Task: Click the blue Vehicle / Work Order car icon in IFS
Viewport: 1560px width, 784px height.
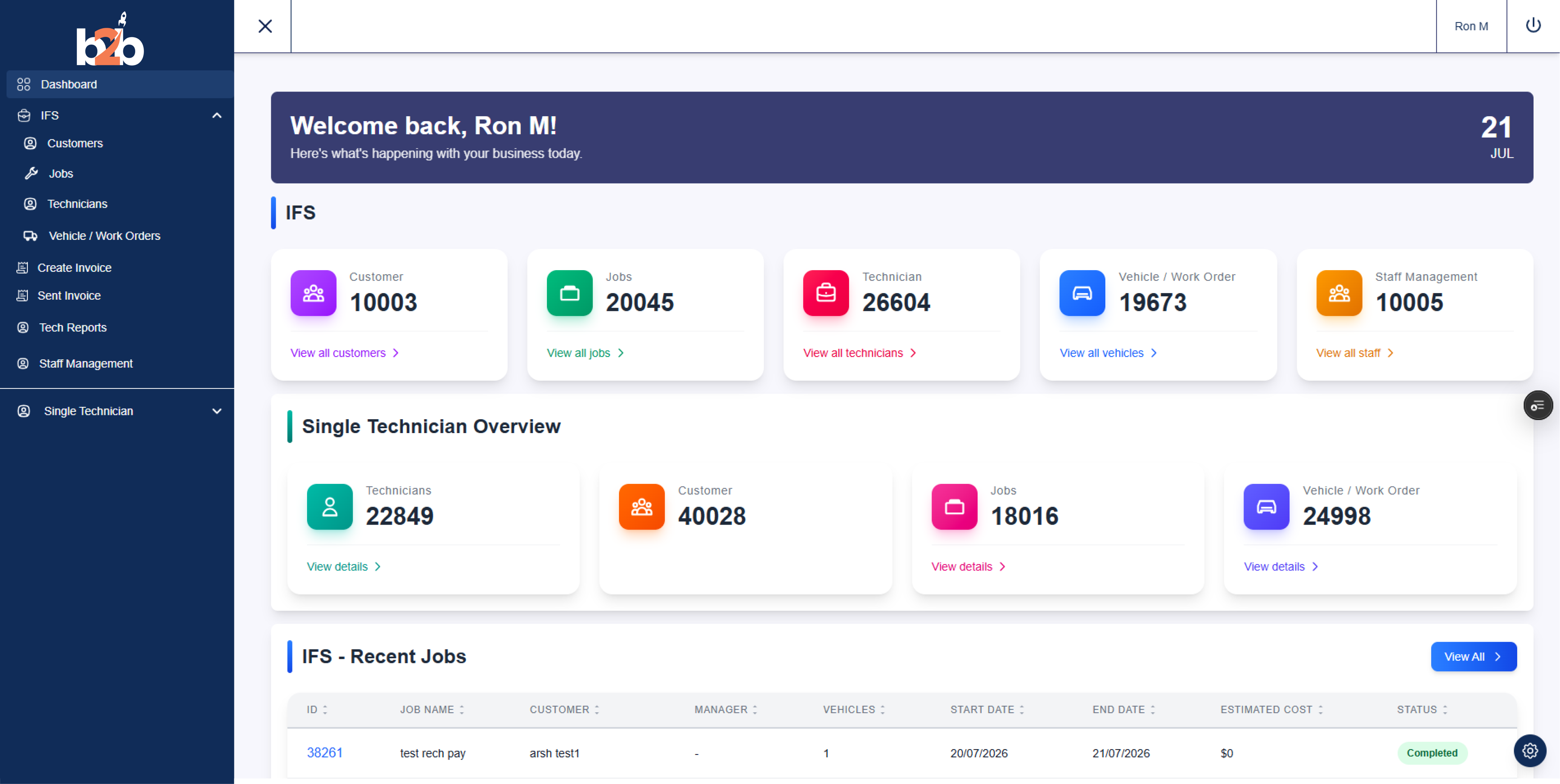Action: coord(1082,293)
